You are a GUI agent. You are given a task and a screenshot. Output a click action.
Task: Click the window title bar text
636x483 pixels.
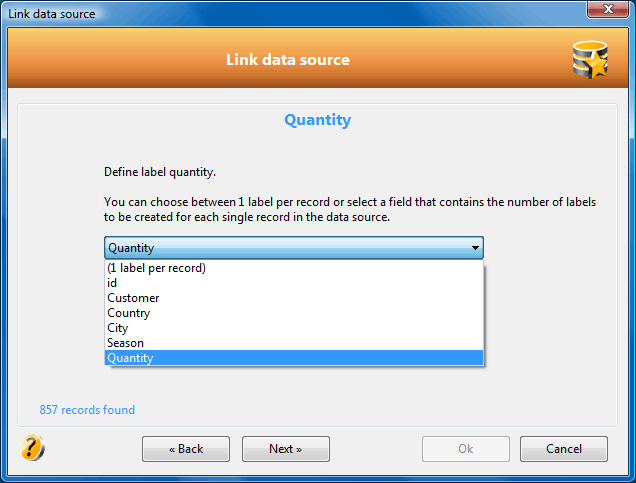(x=52, y=14)
